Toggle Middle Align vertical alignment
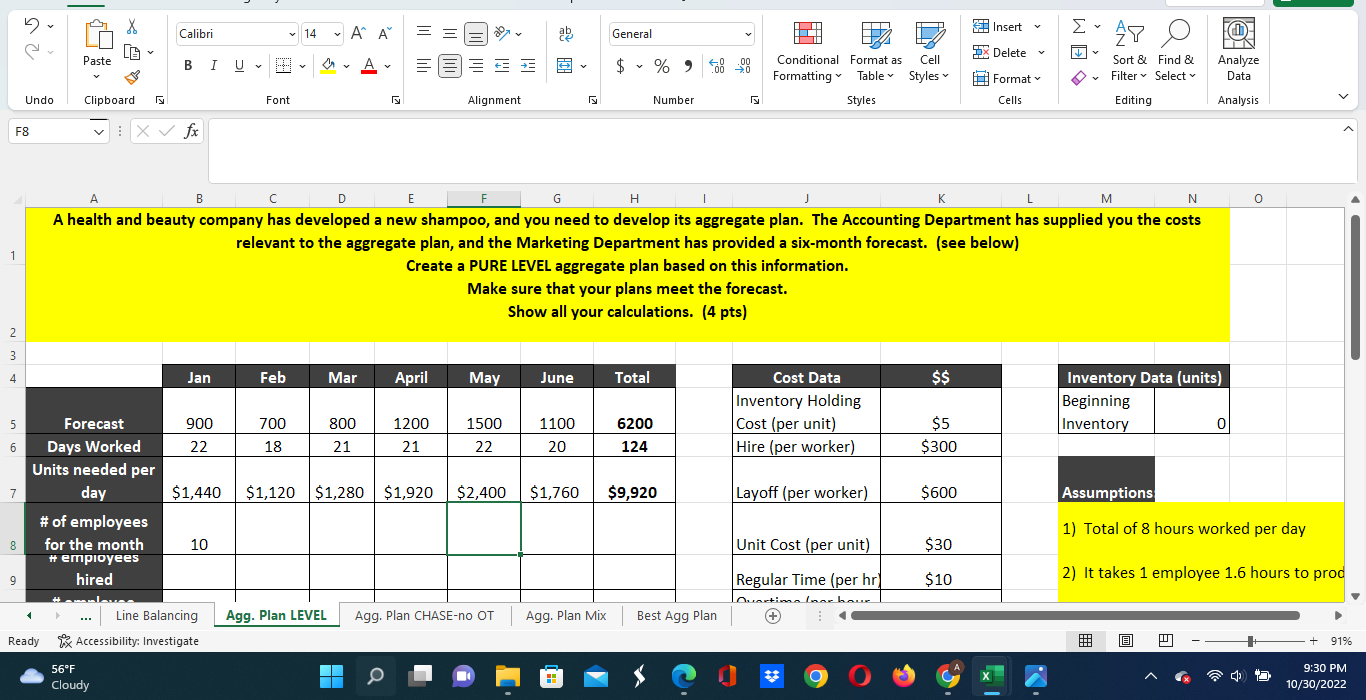 [451, 34]
